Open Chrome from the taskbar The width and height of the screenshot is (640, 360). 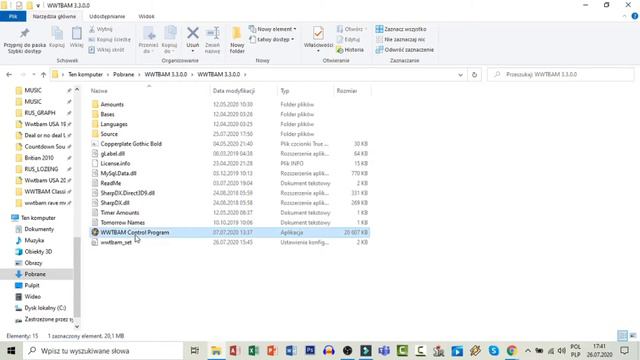[x=512, y=351]
